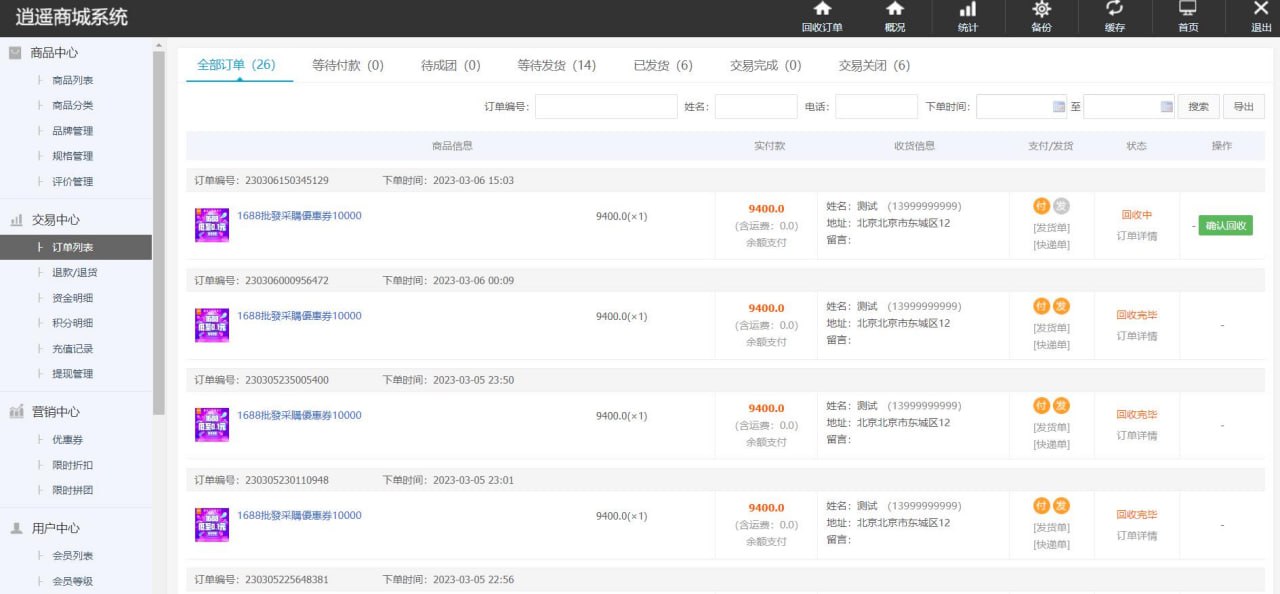Expand the 用户中心 sidebar section
Image resolution: width=1280 pixels, height=594 pixels.
tap(55, 528)
